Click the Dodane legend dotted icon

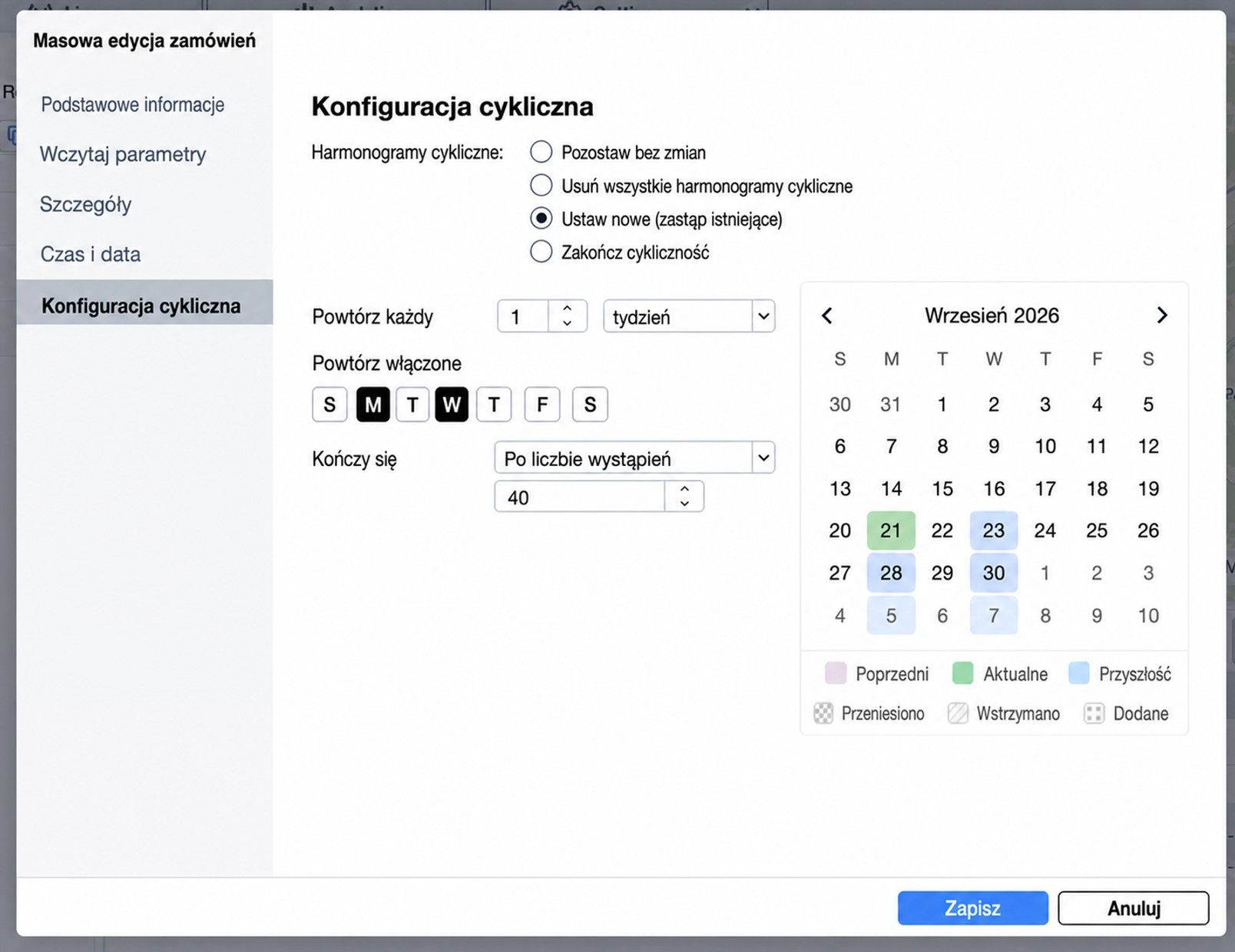[x=1094, y=713]
